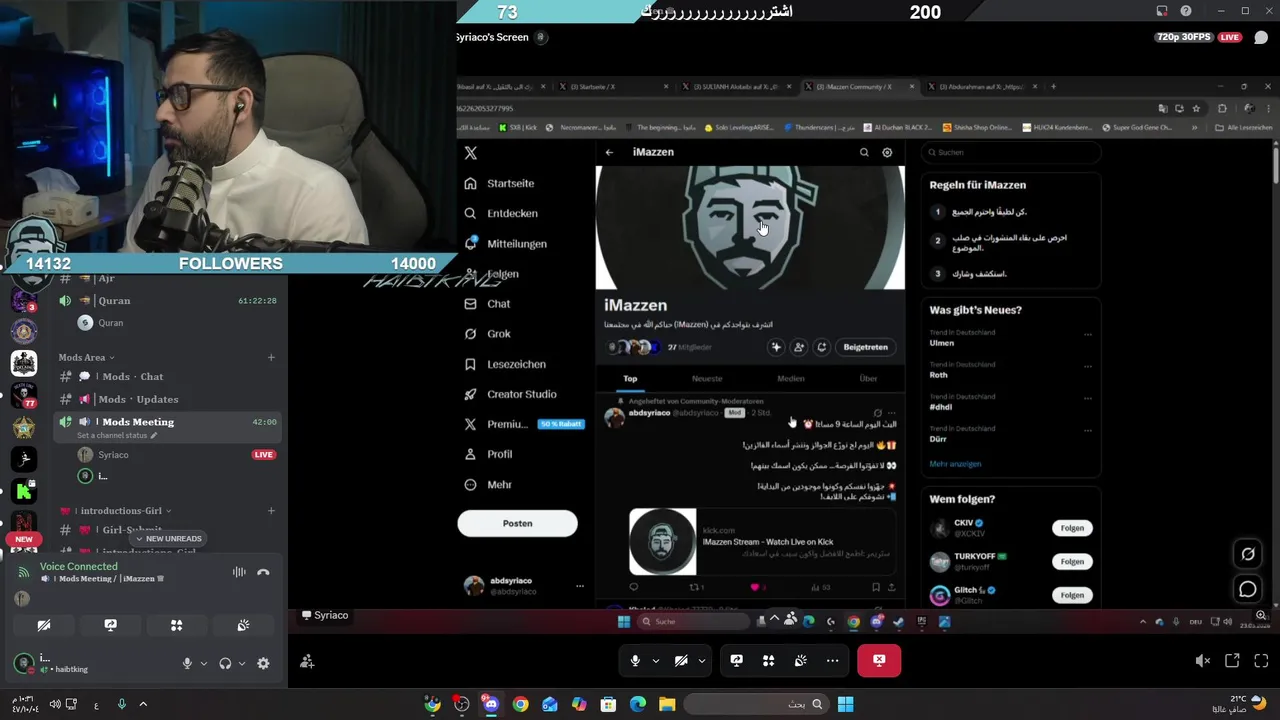Start an activity from voice connected panel
The image size is (1280, 720).
coord(176,625)
